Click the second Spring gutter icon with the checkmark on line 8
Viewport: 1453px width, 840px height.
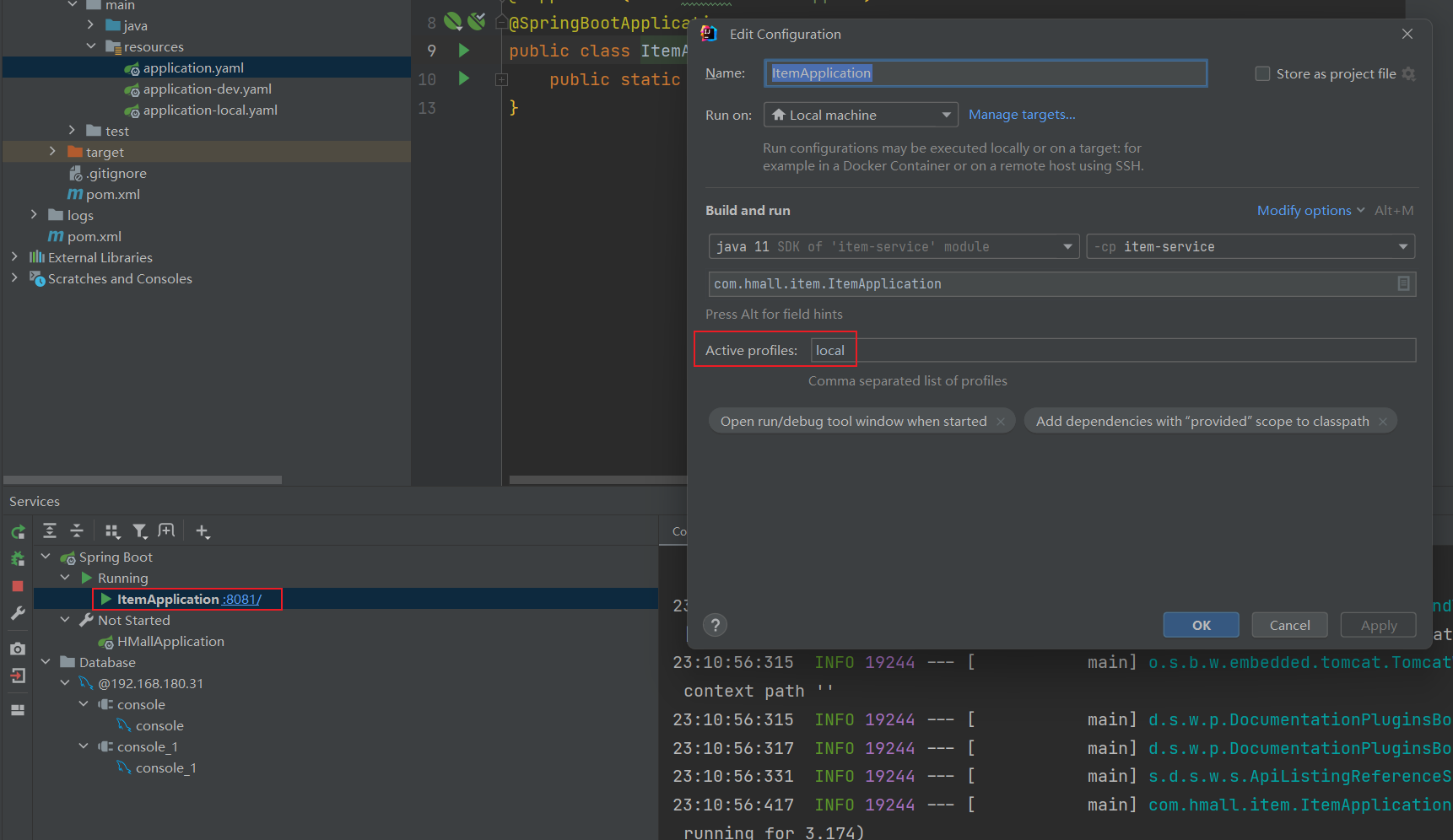click(477, 21)
